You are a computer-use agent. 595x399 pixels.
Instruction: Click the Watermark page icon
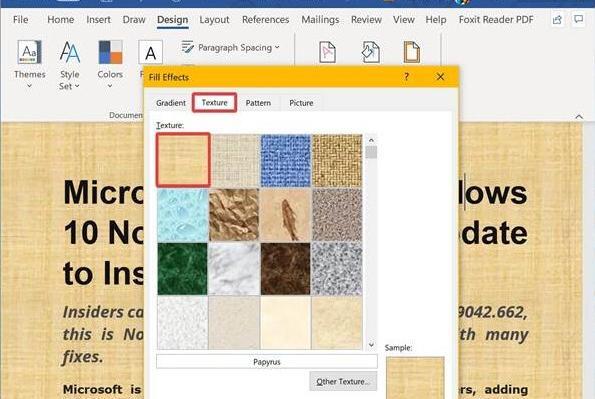point(327,52)
